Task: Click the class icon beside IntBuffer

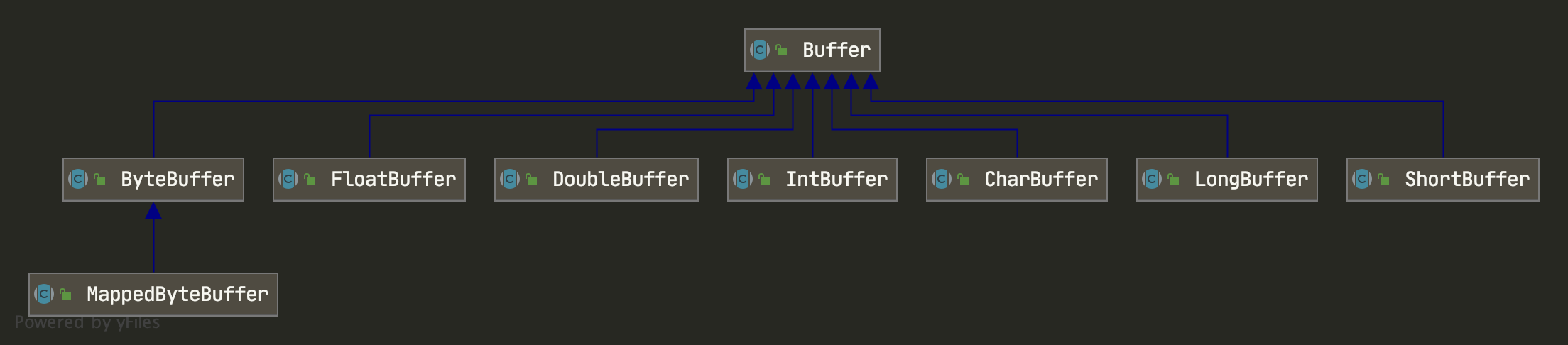Action: click(743, 179)
